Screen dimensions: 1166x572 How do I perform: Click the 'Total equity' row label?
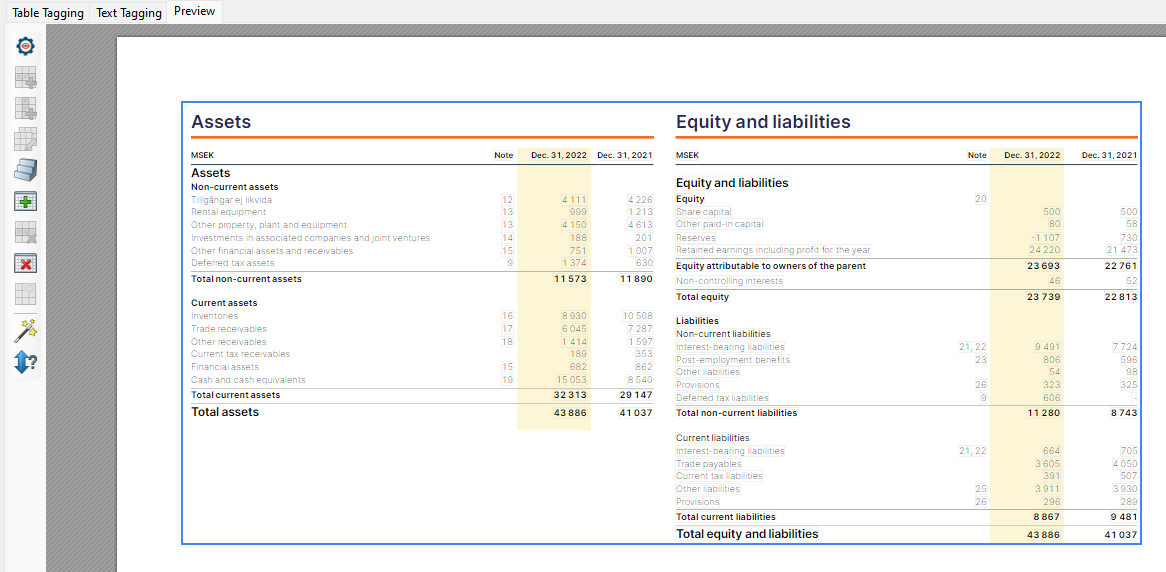[702, 297]
